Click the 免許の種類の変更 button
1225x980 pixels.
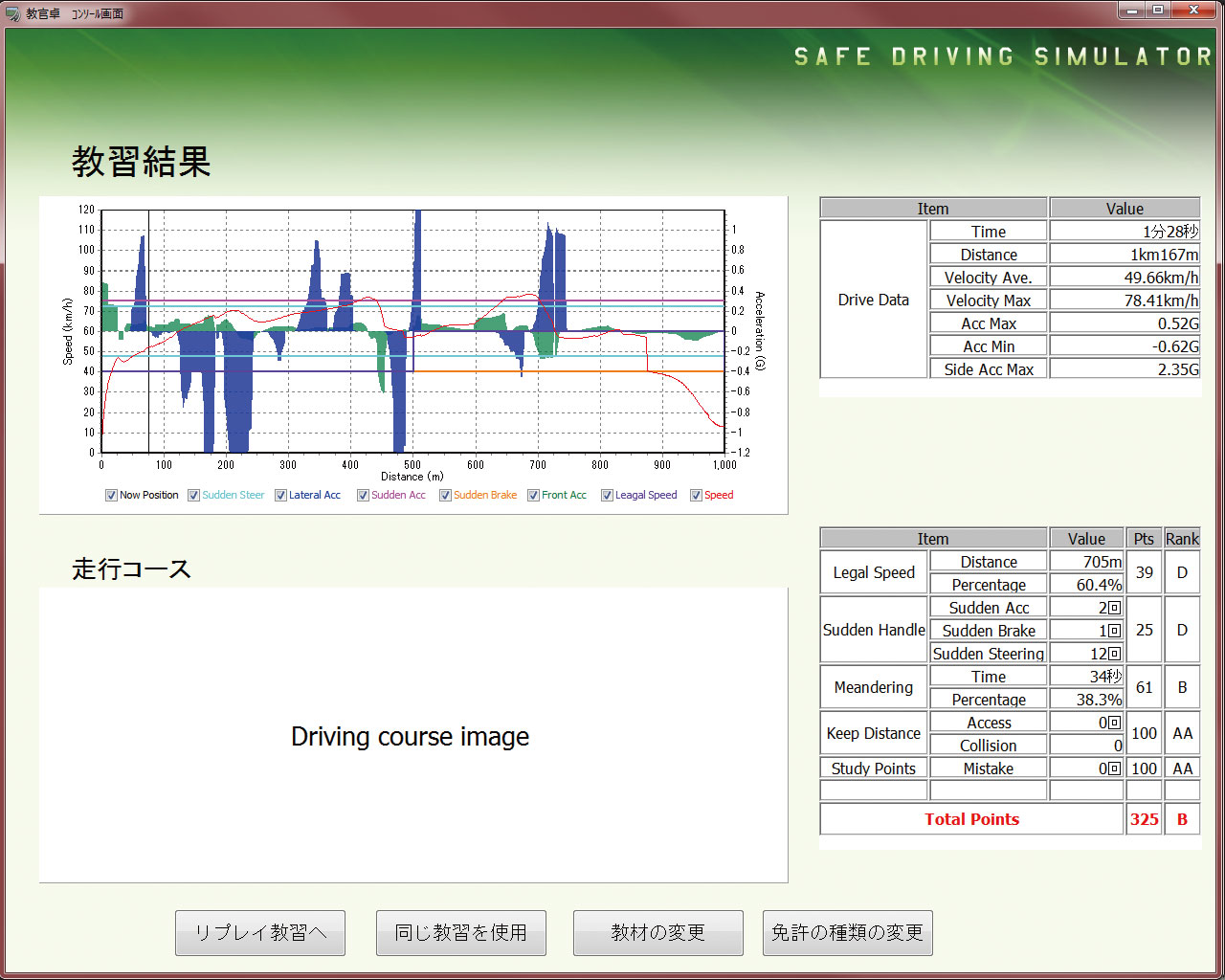pos(847,932)
